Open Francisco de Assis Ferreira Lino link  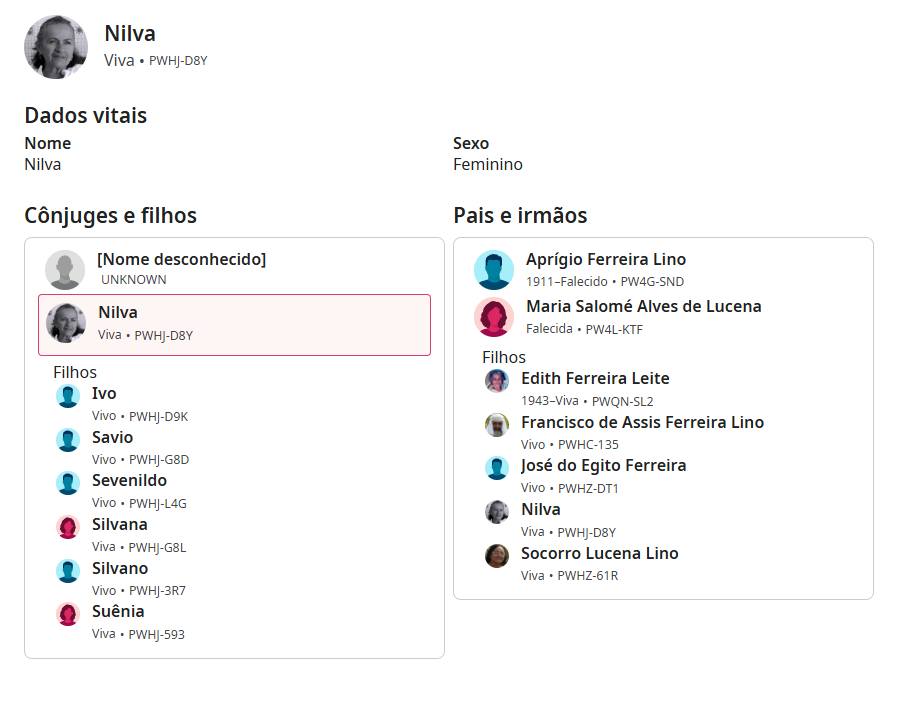click(x=642, y=422)
